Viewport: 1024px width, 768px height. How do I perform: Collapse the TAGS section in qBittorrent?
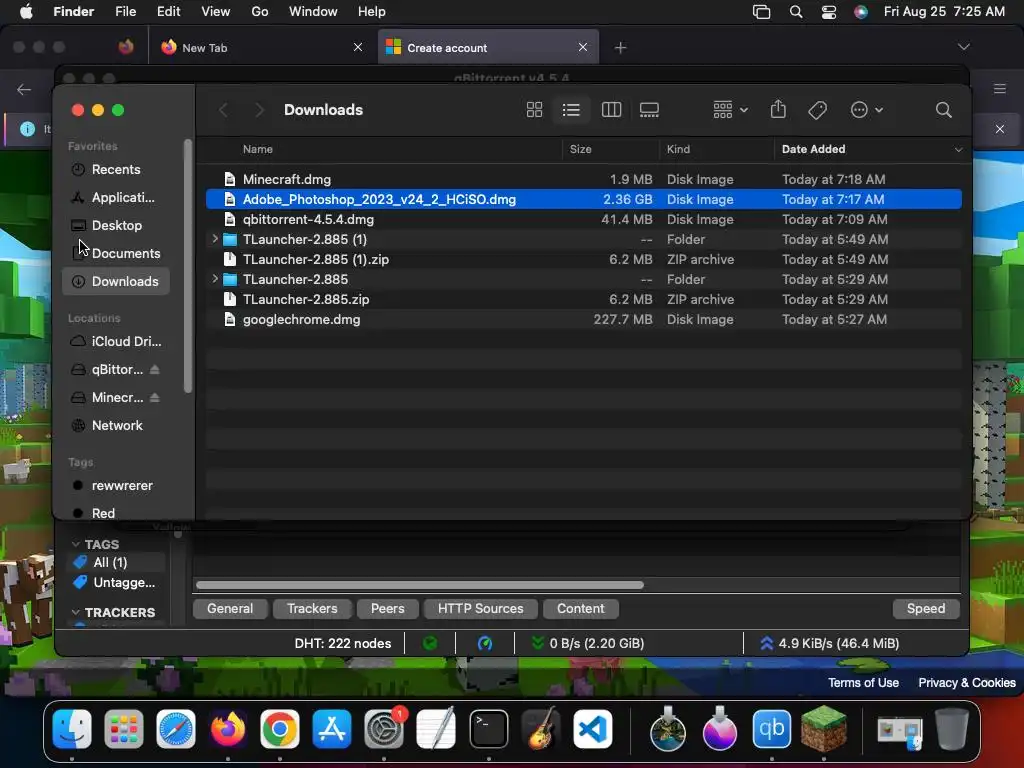[76, 544]
